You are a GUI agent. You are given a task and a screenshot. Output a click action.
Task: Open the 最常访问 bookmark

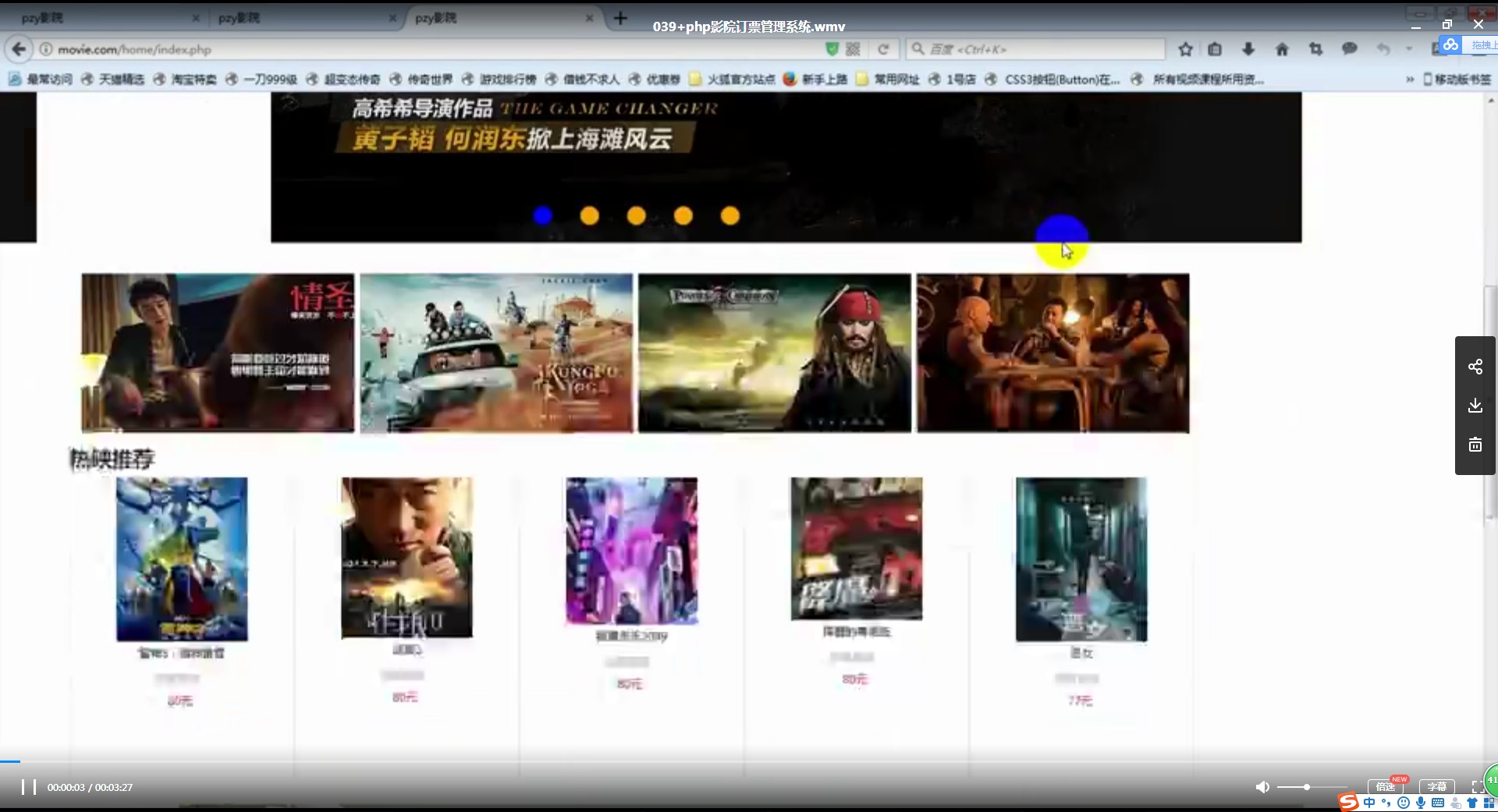click(41, 79)
